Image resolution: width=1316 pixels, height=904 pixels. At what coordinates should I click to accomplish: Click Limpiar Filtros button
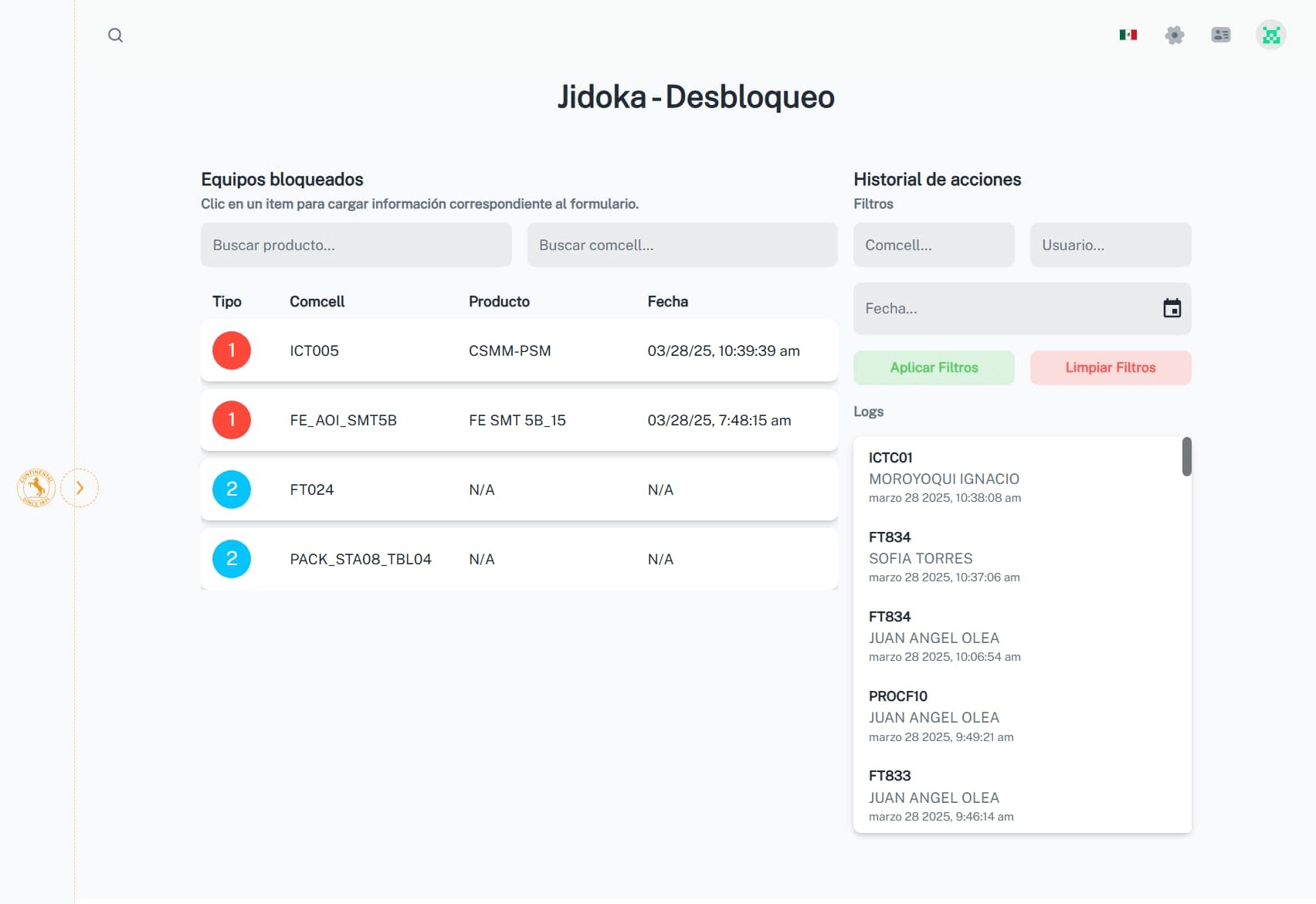pos(1110,367)
